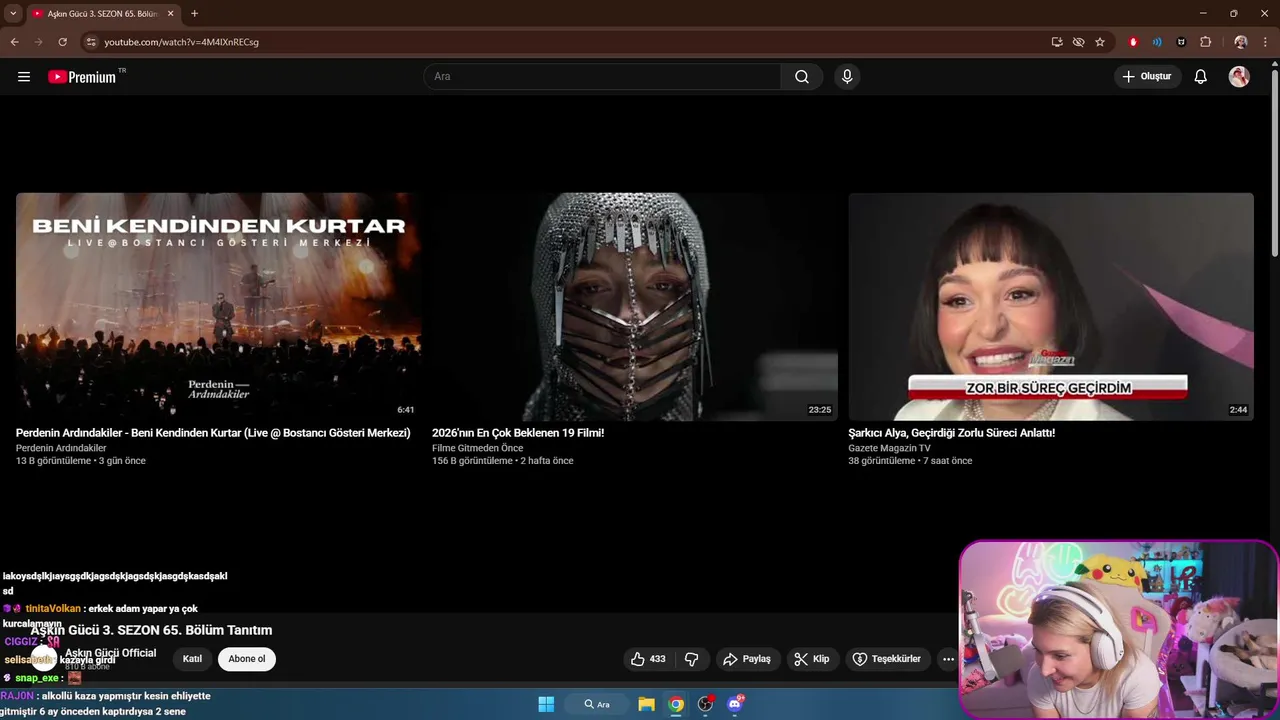Visit Perdenin Ardındakiler channel name

61,448
